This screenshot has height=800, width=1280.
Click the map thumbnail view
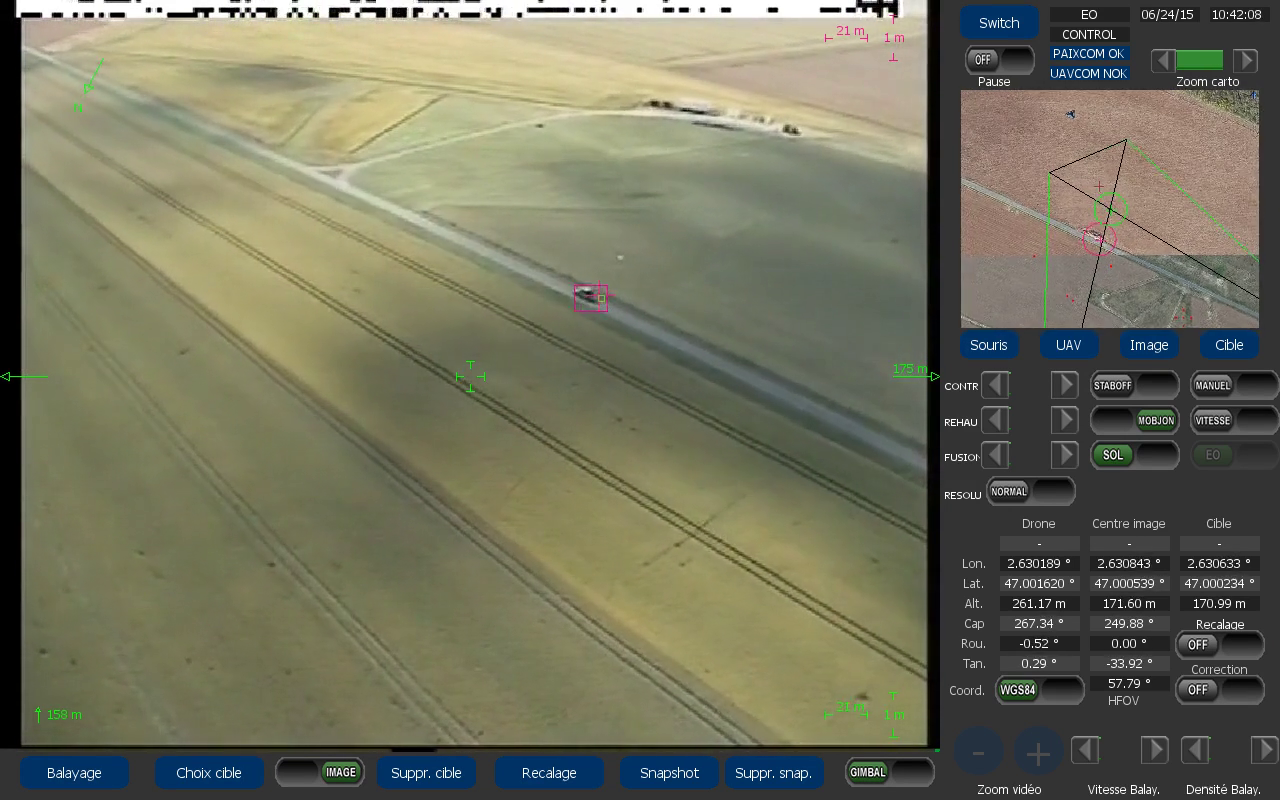[x=1110, y=209]
